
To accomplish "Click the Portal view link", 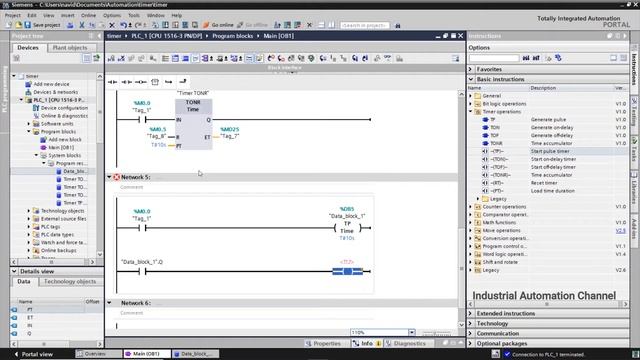I will pyautogui.click(x=33, y=354).
